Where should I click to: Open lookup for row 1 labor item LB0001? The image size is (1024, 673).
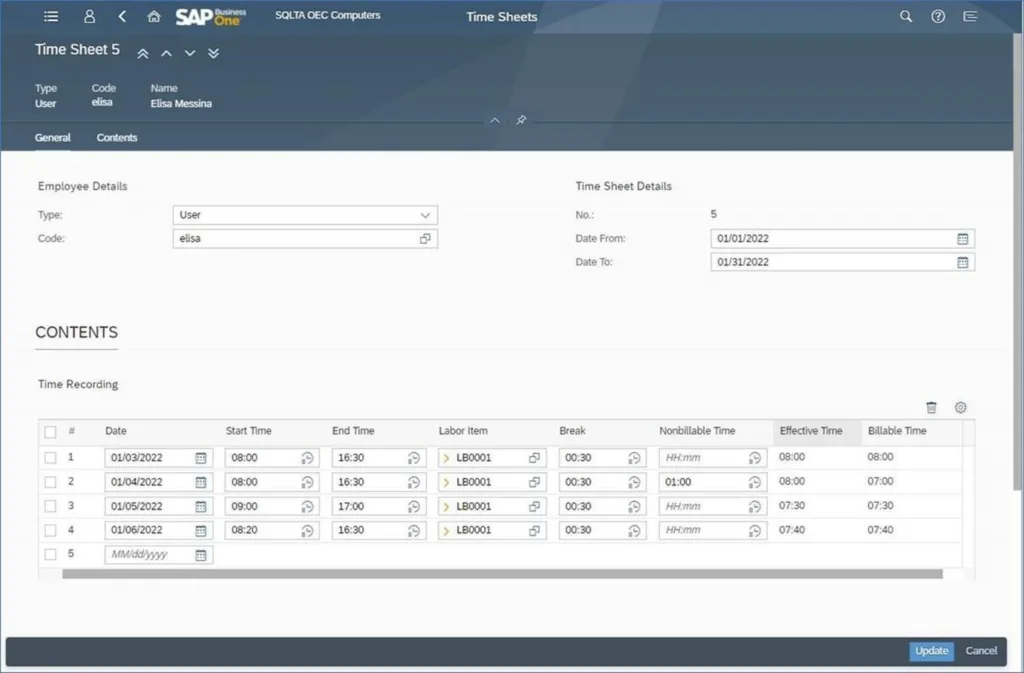tap(534, 458)
